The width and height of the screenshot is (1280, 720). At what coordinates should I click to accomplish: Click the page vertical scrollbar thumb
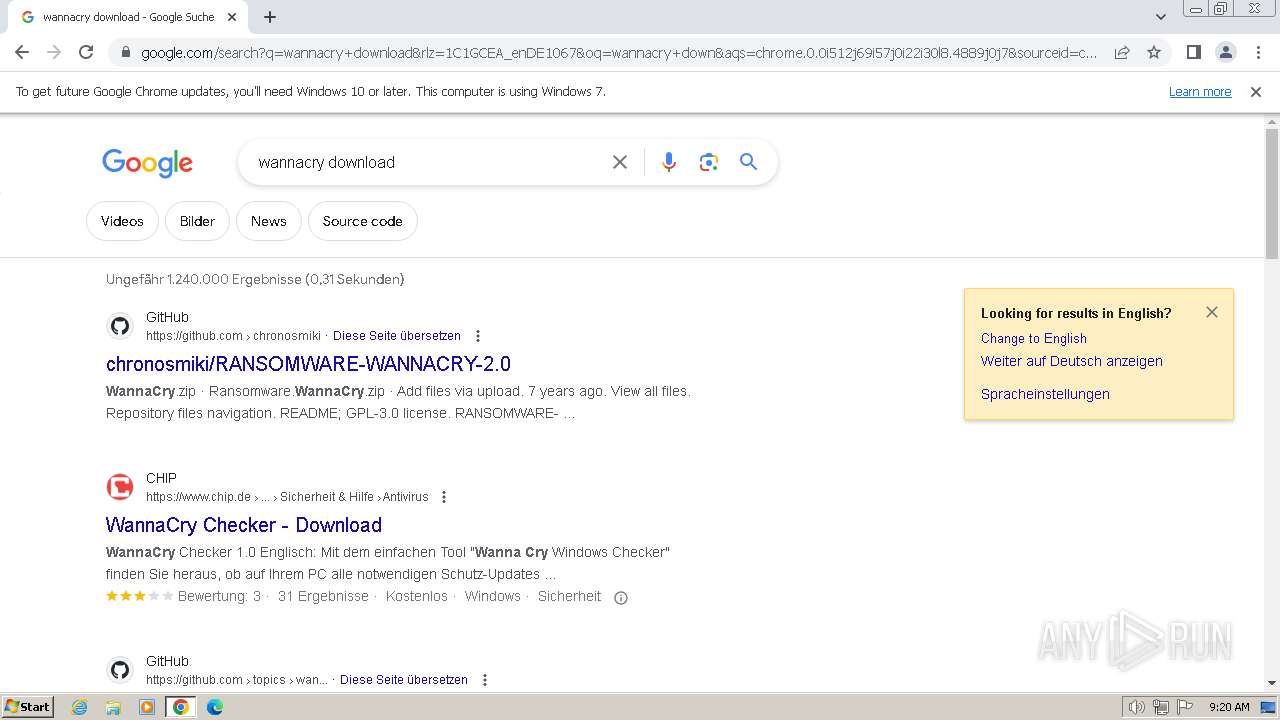click(x=1272, y=193)
